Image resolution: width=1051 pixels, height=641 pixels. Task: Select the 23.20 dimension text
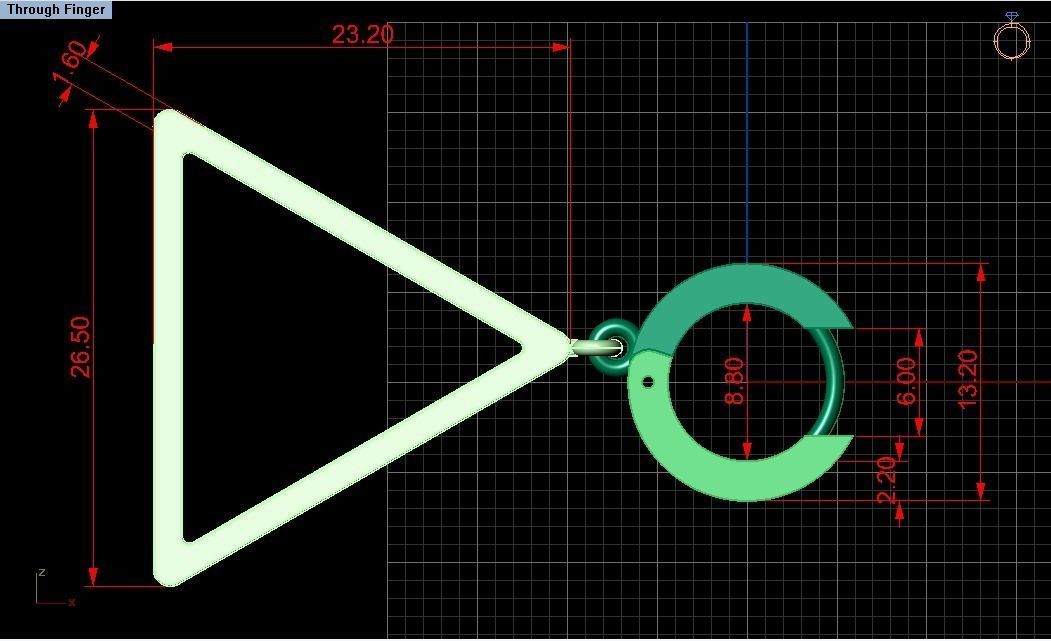pyautogui.click(x=363, y=34)
